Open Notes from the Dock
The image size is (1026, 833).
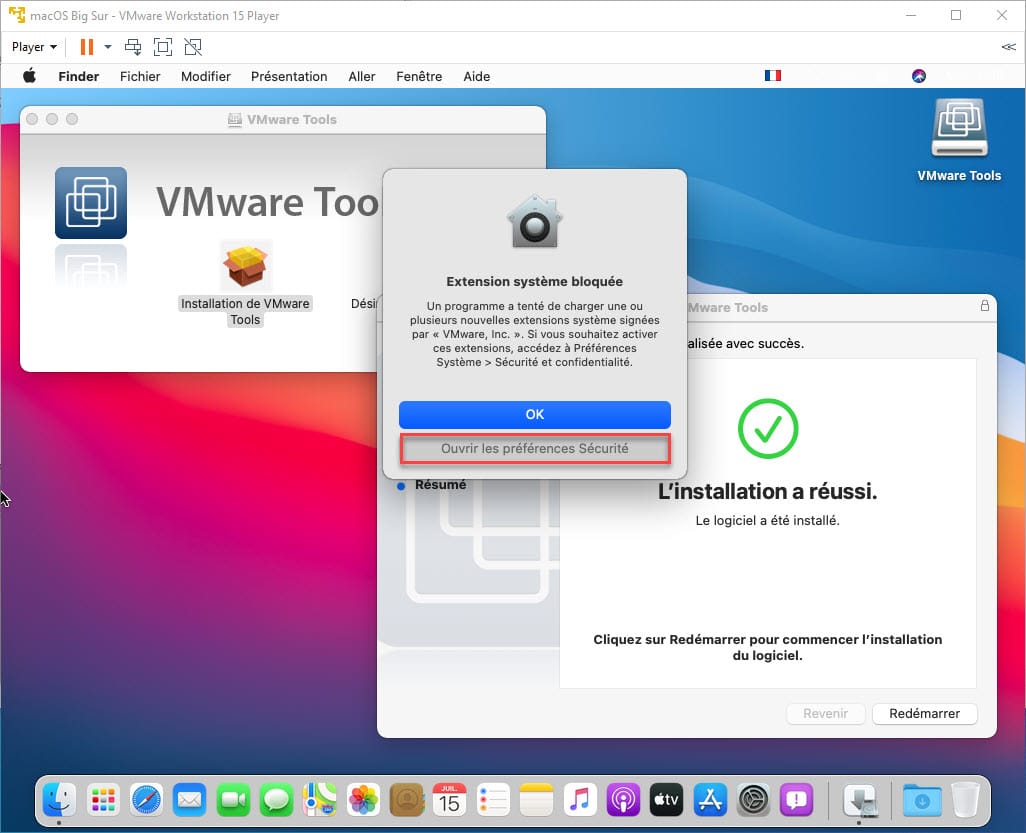click(537, 800)
